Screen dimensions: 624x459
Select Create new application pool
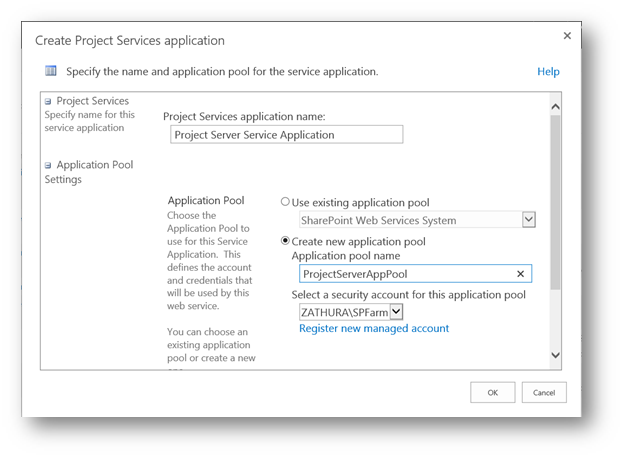[285, 241]
